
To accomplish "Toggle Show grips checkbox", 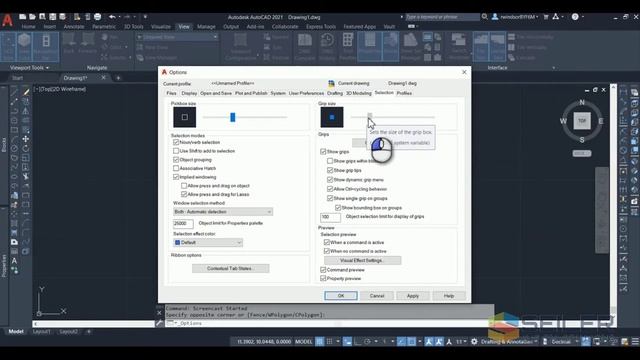I will pyautogui.click(x=323, y=151).
